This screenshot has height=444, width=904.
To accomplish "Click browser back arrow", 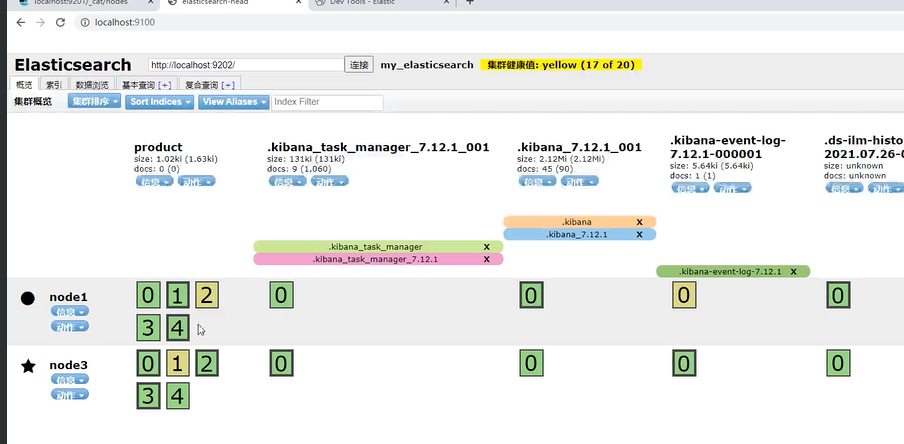I will coord(21,22).
